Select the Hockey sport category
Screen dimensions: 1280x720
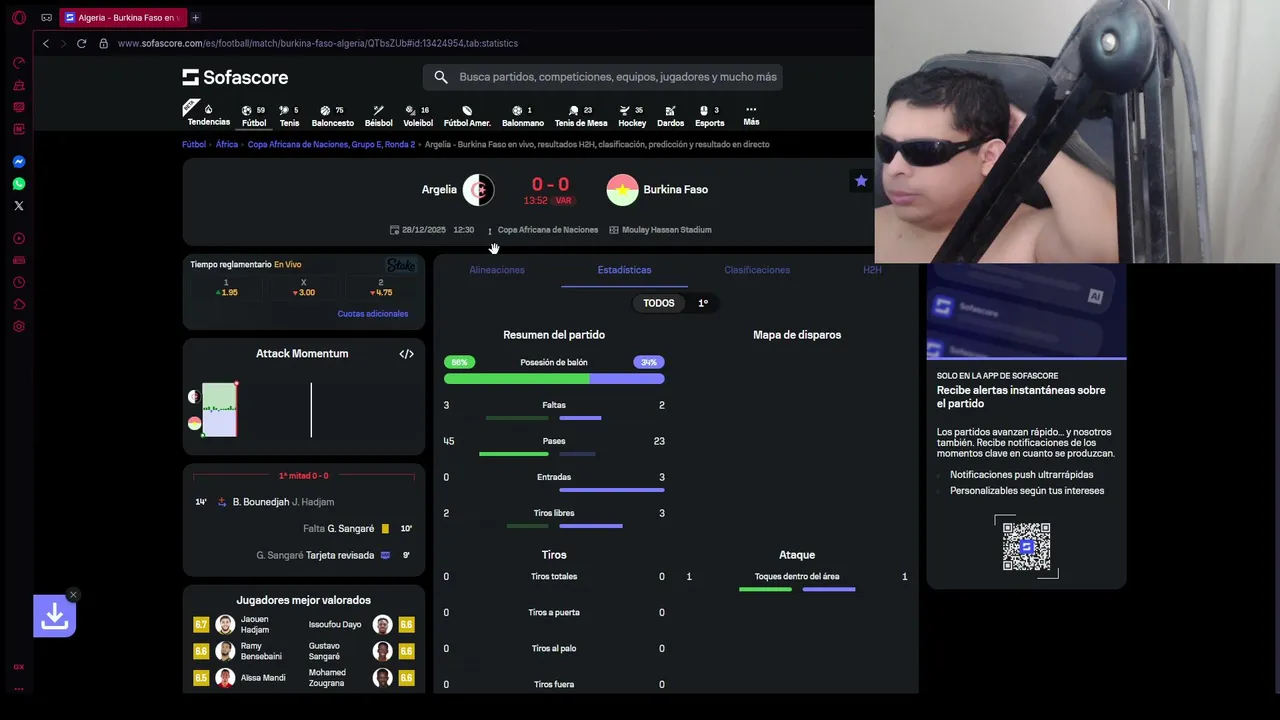pyautogui.click(x=632, y=116)
